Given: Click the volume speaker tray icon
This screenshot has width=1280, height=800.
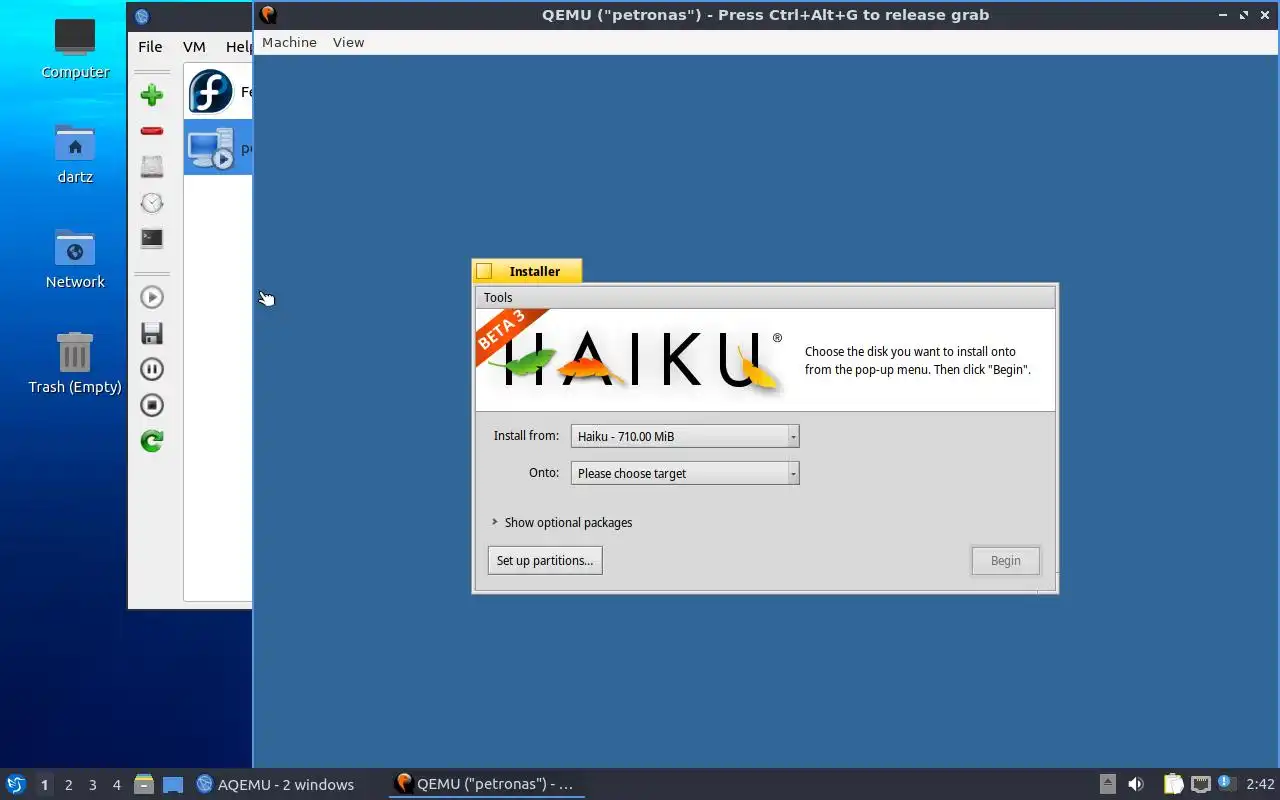Looking at the screenshot, I should click(x=1136, y=784).
